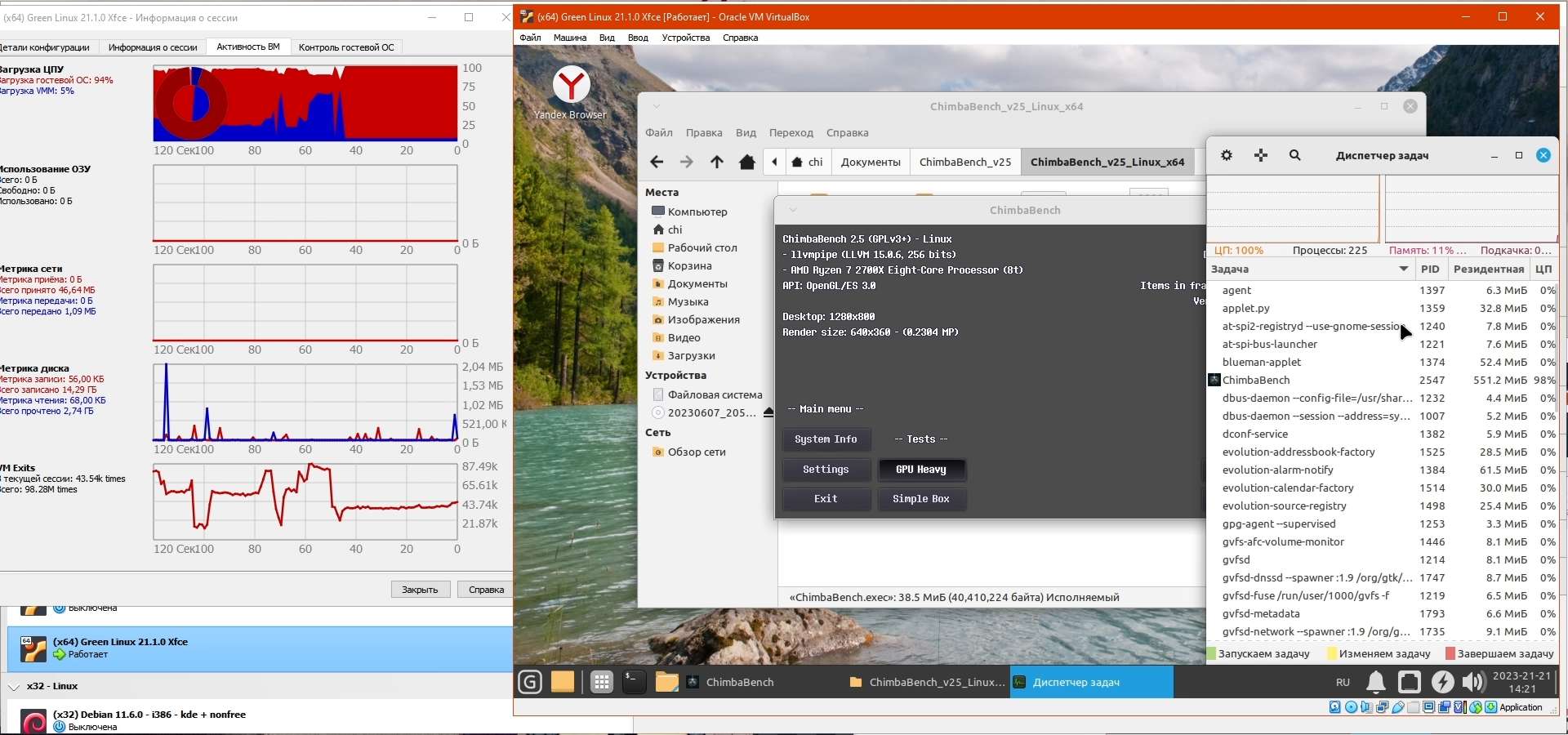The height and width of the screenshot is (735, 1568).
Task: Open Обзор сети in the sidebar
Action: click(x=697, y=452)
